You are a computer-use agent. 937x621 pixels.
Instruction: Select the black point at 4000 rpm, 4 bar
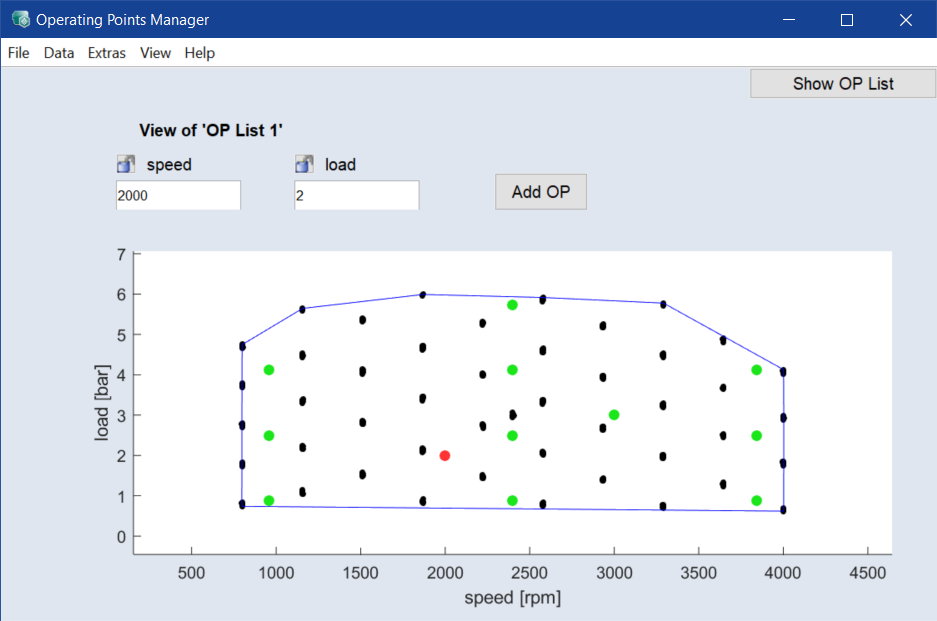[783, 372]
